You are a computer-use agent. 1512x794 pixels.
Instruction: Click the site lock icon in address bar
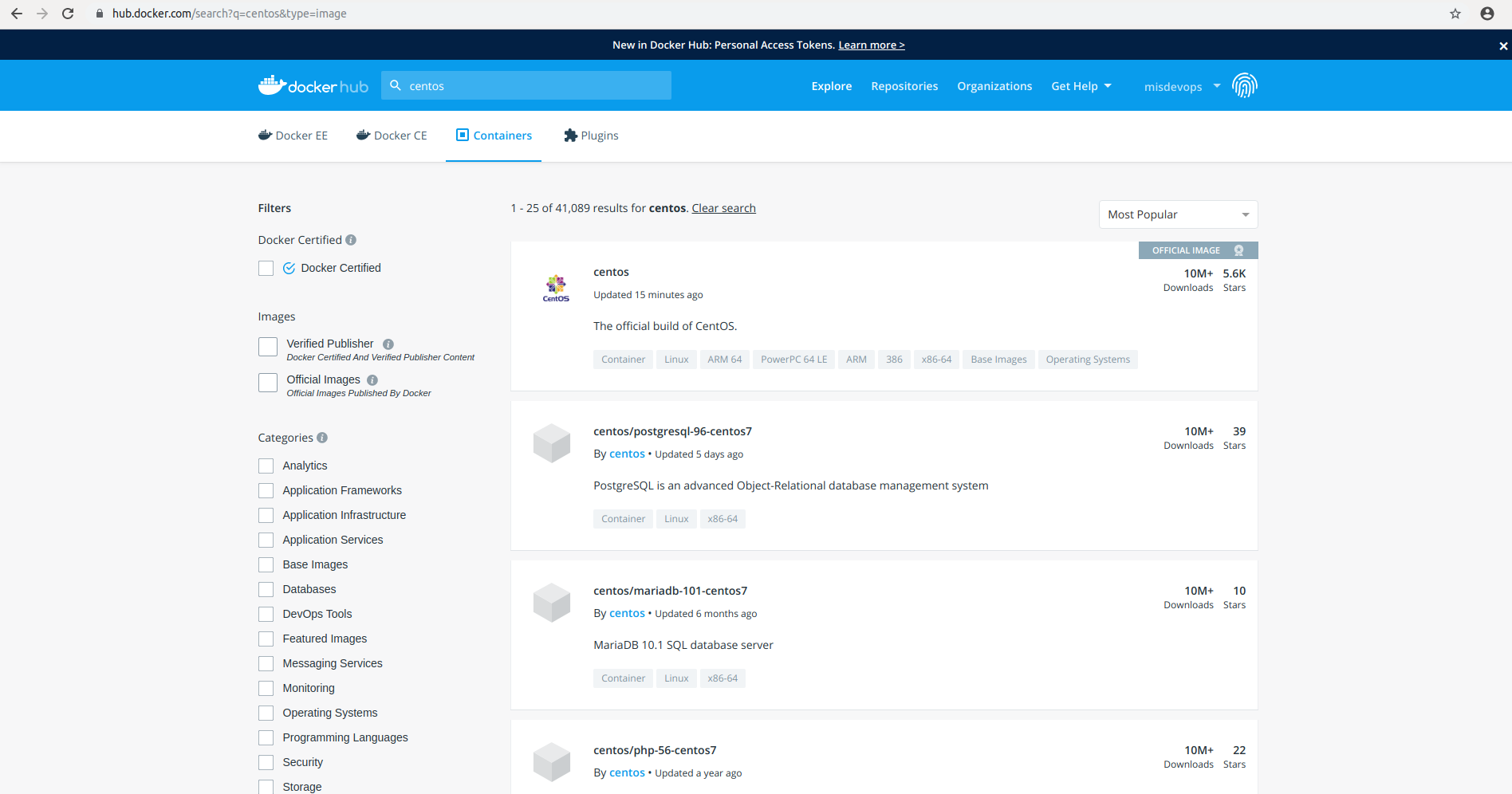100,14
